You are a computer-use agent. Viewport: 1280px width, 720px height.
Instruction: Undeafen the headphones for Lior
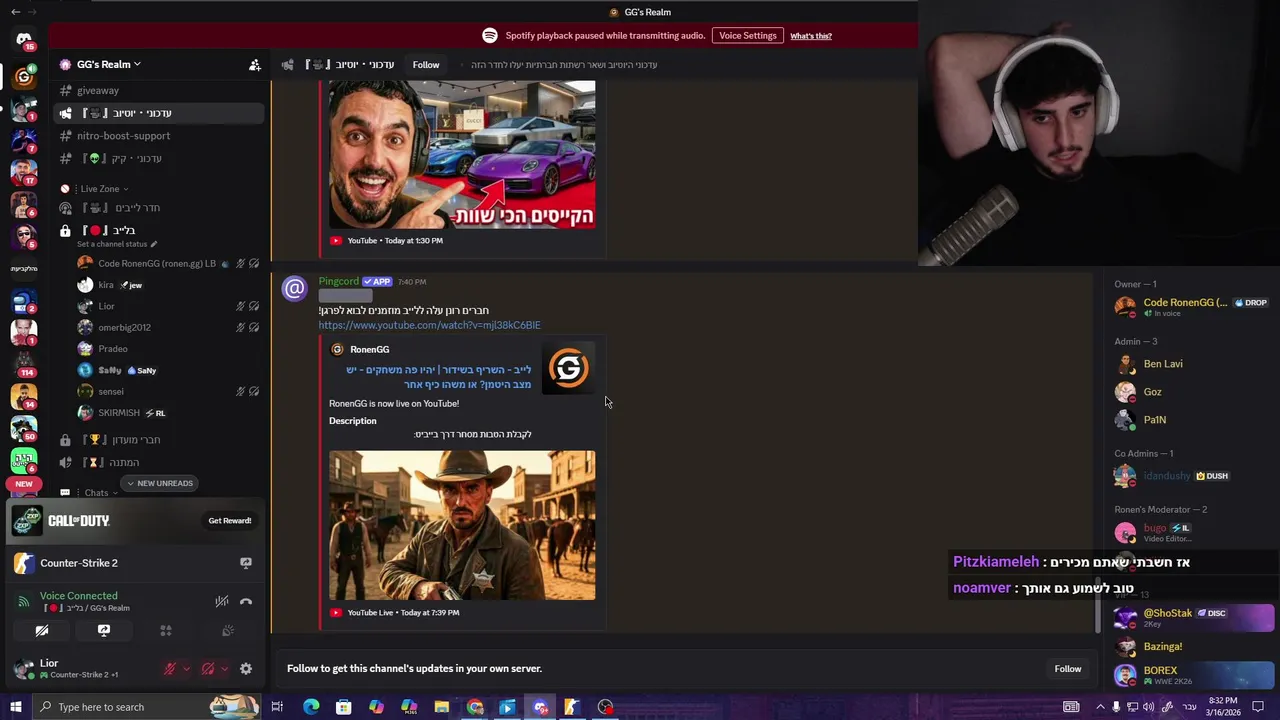208,669
